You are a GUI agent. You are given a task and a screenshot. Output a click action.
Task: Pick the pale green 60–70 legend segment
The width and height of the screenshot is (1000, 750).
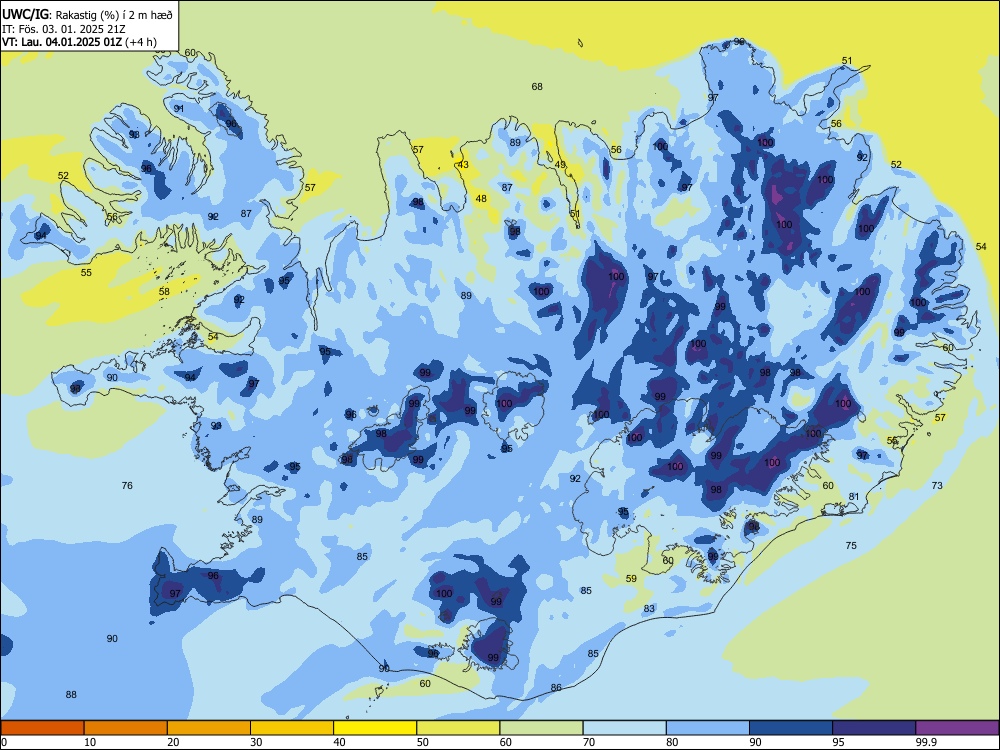pyautogui.click(x=541, y=728)
